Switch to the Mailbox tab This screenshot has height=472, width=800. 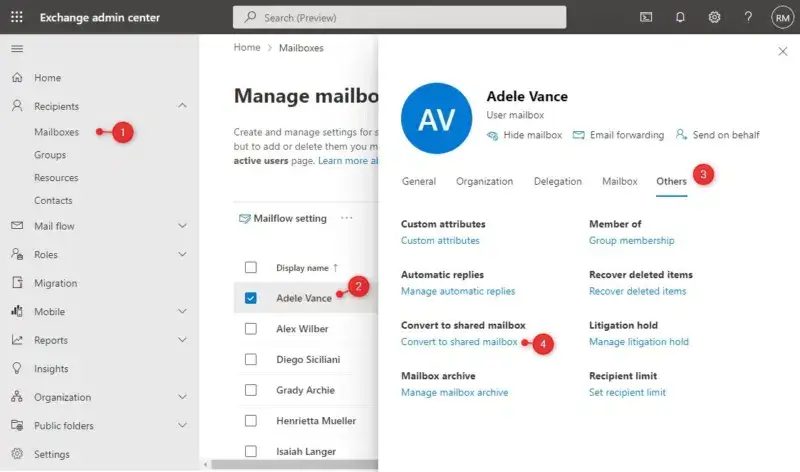[x=619, y=181]
